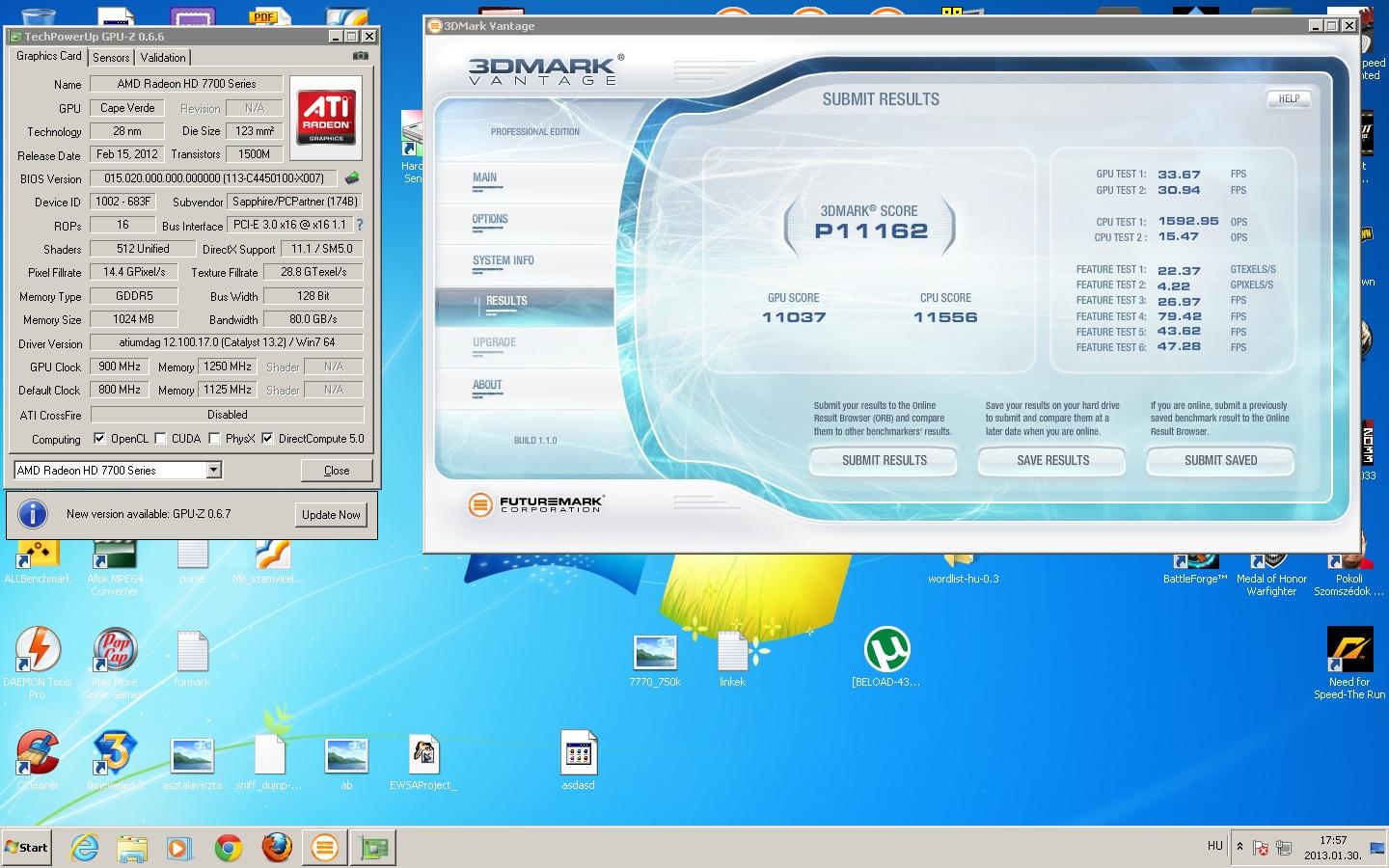Click the CPU score value 11556
Viewport: 1389px width, 868px height.
945,317
